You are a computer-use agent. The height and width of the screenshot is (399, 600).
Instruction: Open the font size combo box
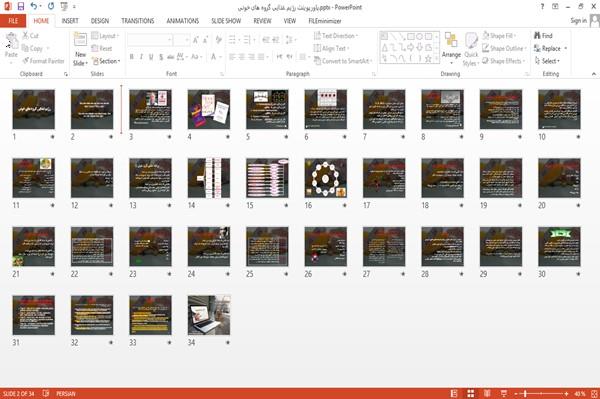click(181, 40)
